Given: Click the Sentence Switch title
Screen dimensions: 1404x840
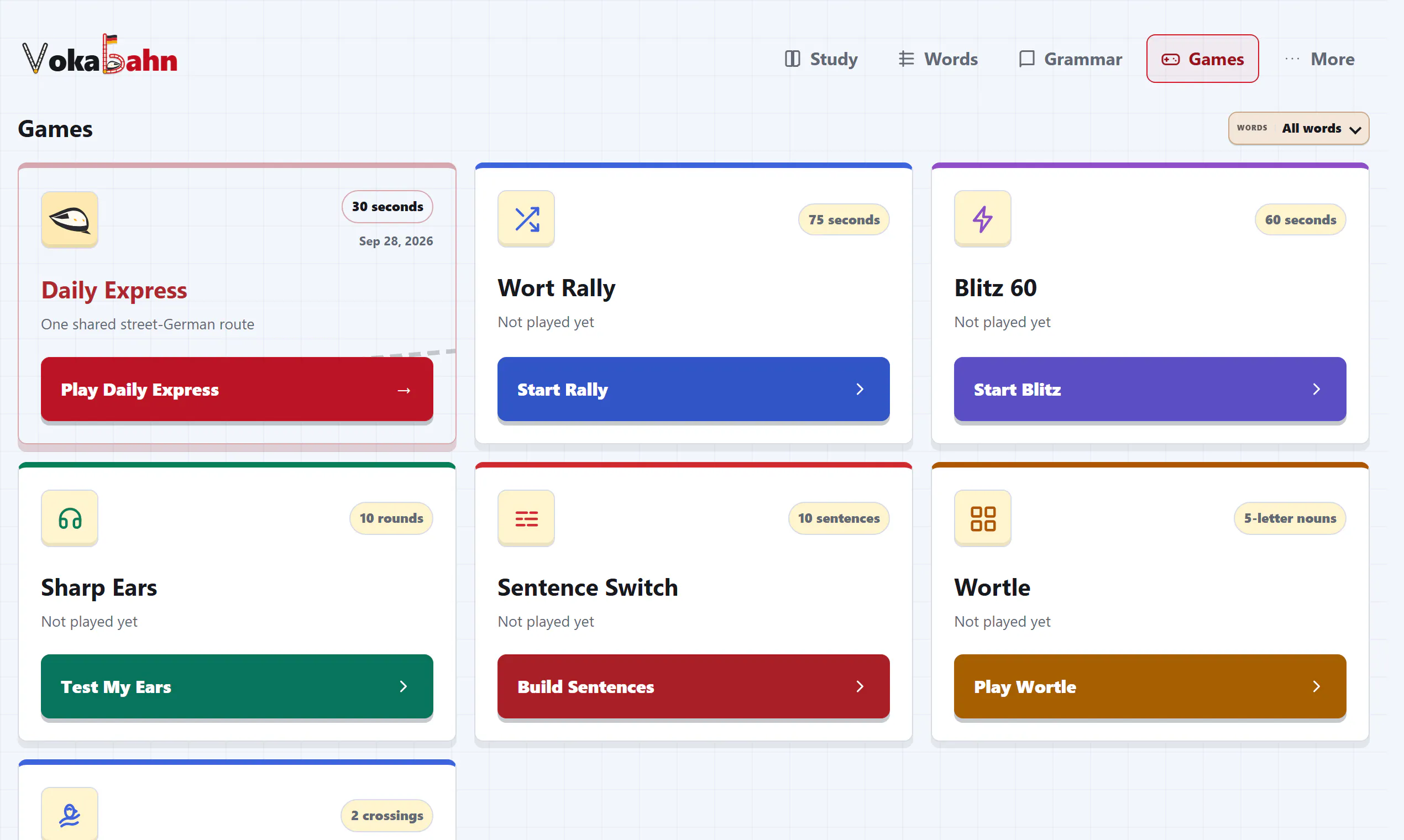Looking at the screenshot, I should 588,587.
